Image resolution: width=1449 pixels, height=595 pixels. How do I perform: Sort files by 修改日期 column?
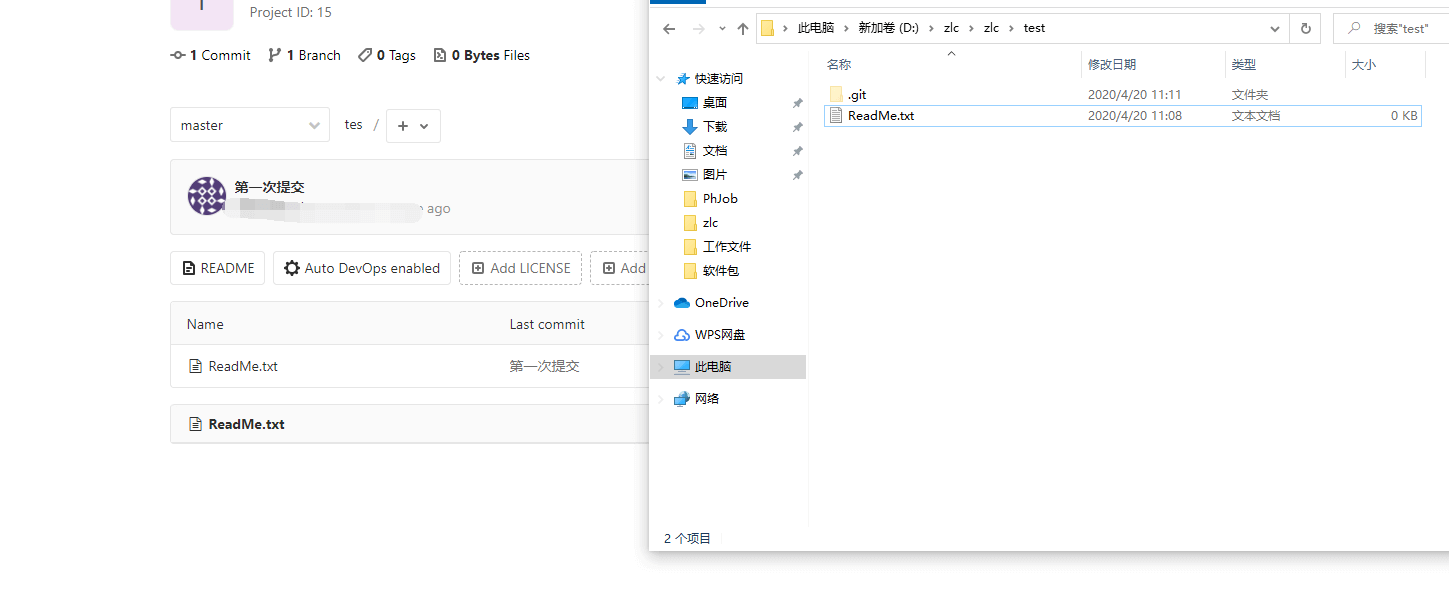1111,65
